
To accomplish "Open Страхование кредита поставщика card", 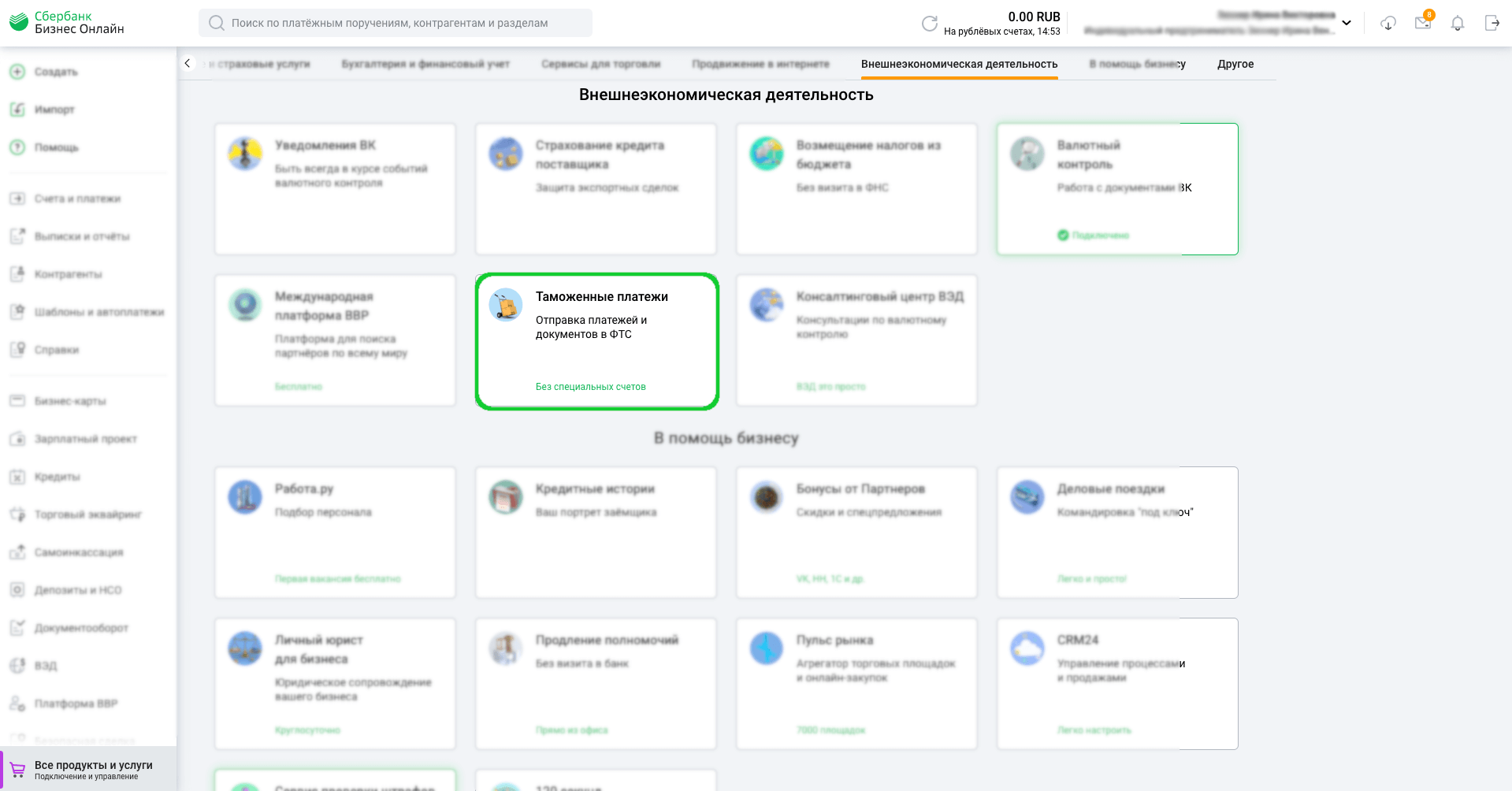I will coord(596,189).
